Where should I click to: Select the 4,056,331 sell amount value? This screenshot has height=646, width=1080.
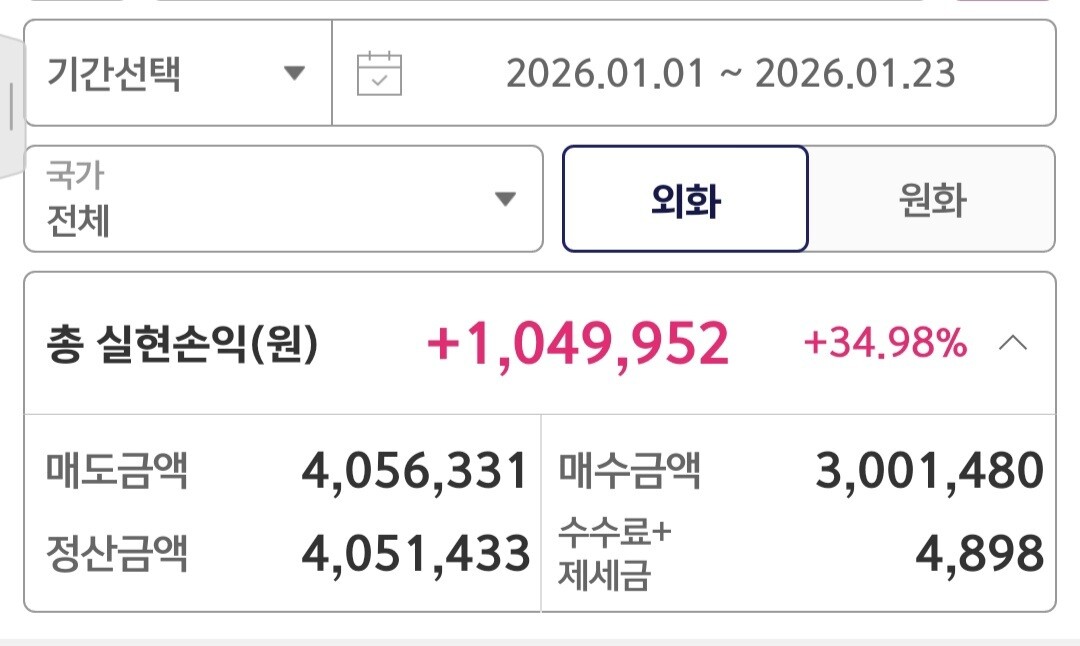point(415,471)
